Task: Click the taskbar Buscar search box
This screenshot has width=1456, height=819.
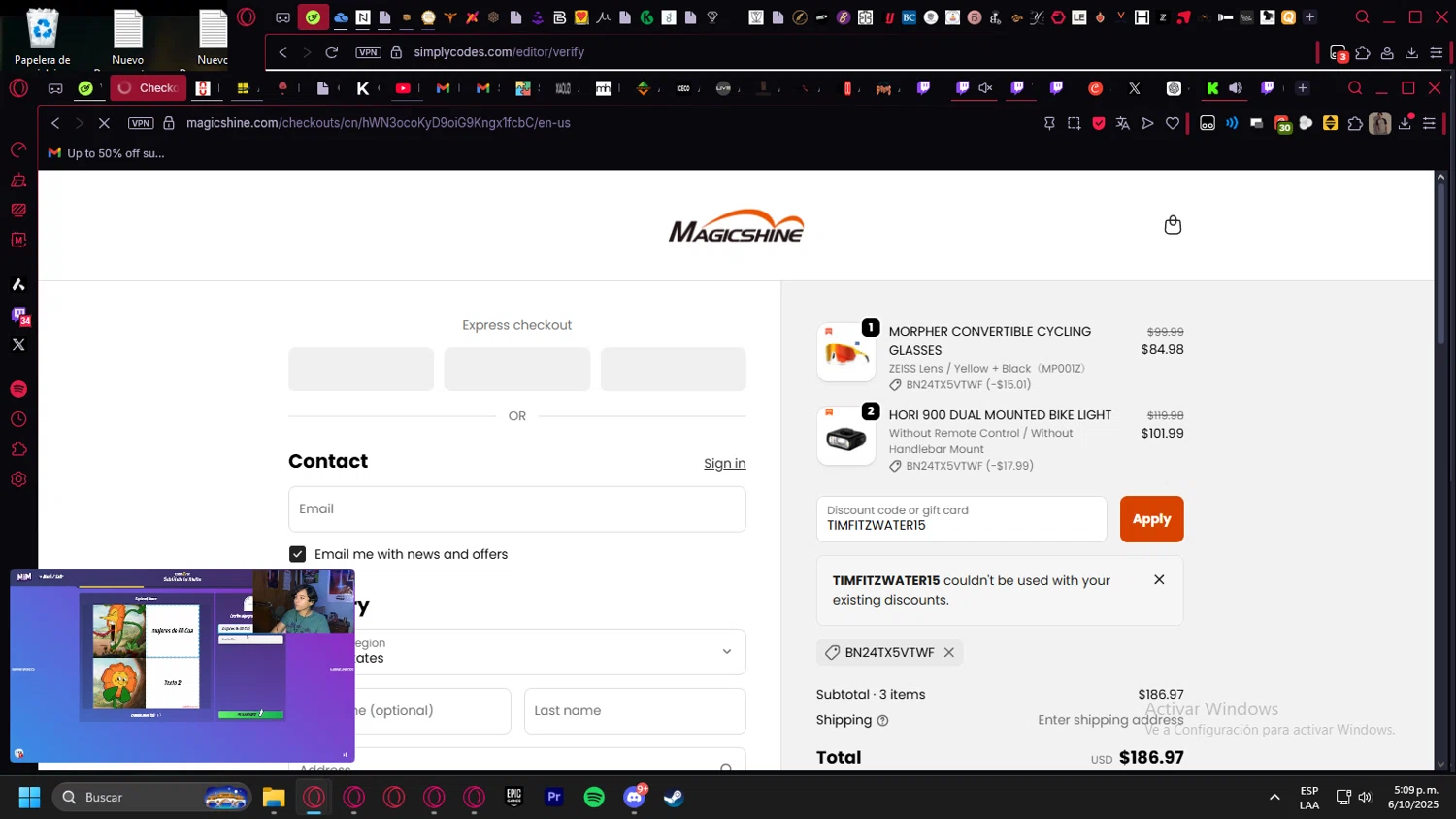Action: tap(151, 798)
